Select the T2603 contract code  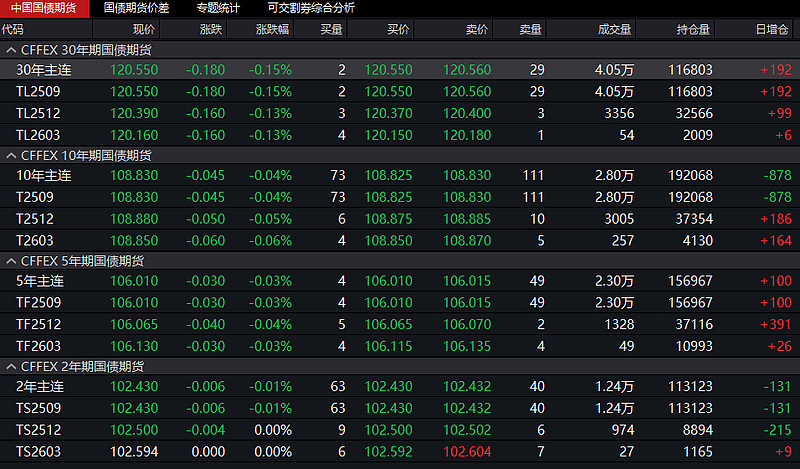35,241
